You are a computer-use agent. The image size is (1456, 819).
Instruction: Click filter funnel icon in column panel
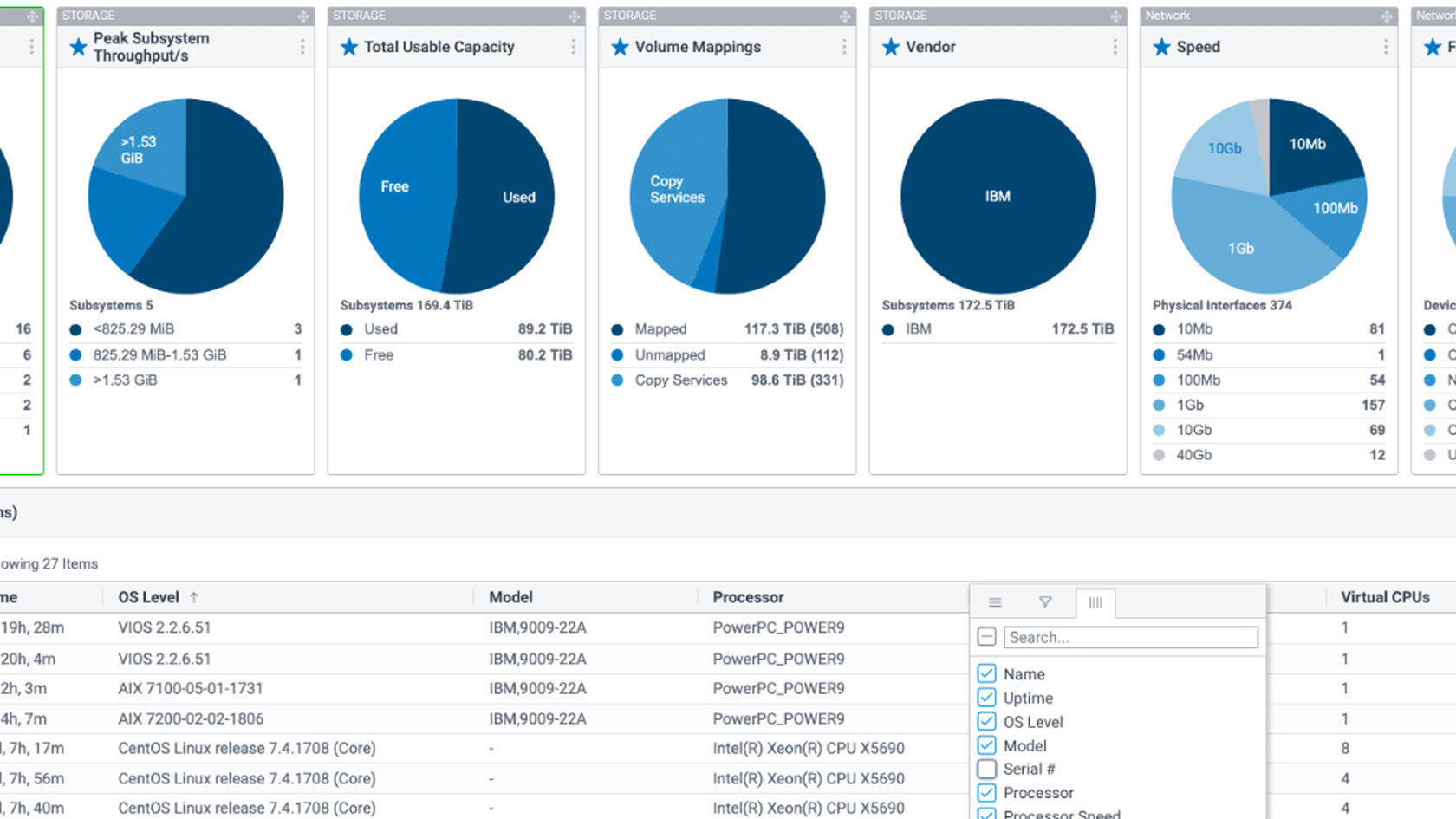[x=1045, y=601]
